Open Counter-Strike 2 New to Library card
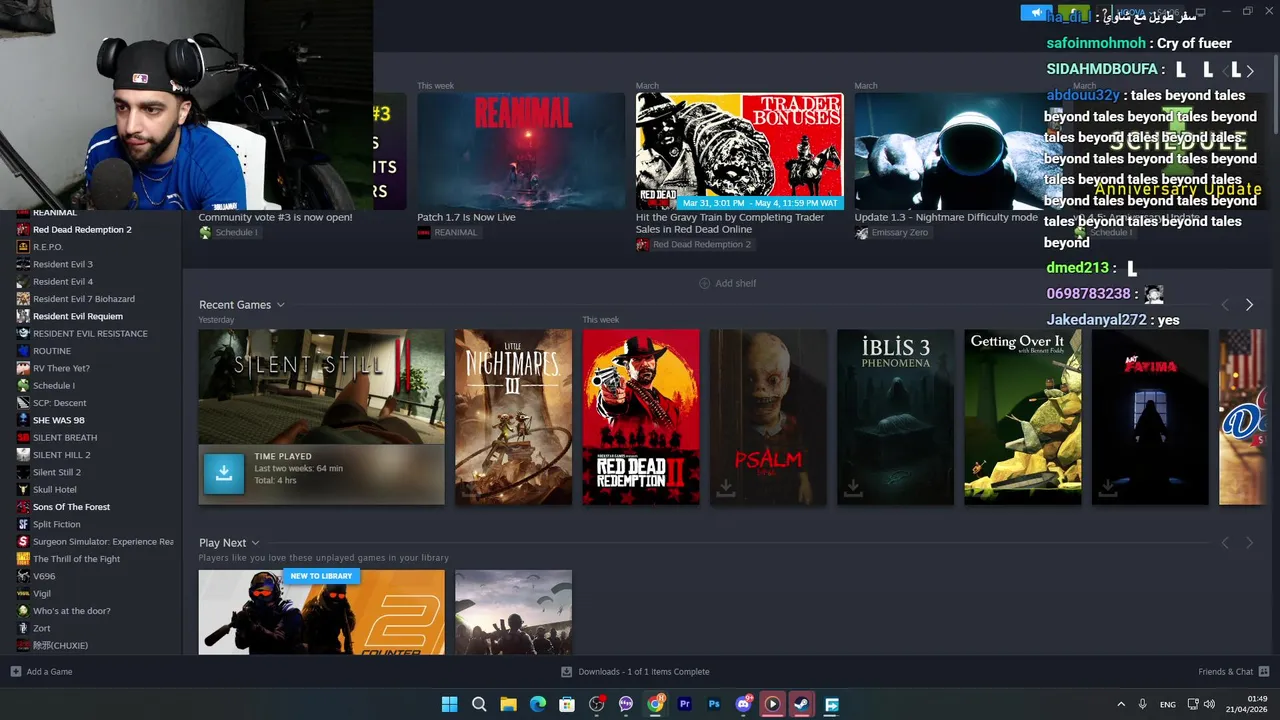This screenshot has width=1280, height=720. click(321, 612)
